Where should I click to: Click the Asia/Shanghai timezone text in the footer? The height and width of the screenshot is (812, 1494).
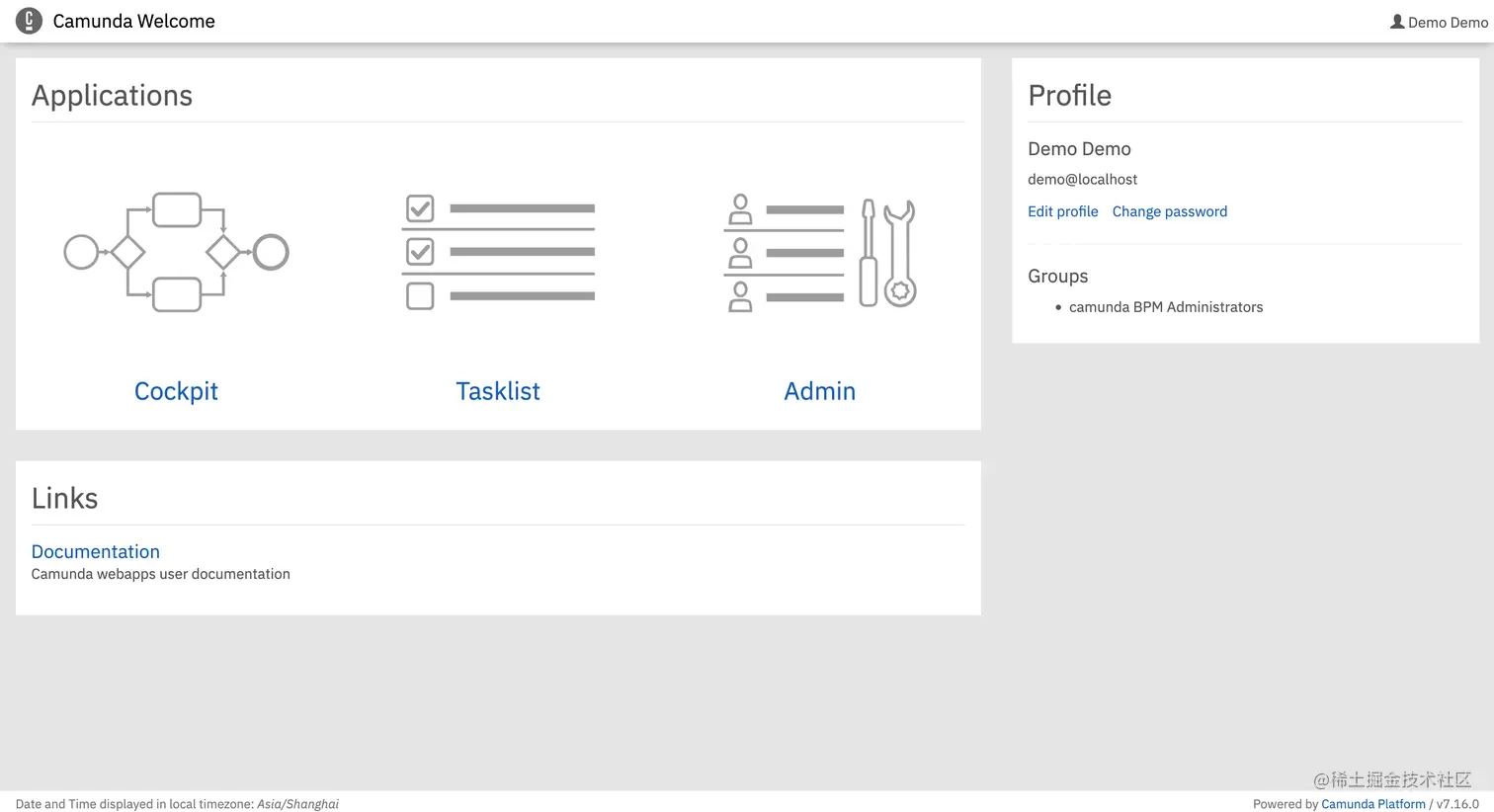click(297, 804)
